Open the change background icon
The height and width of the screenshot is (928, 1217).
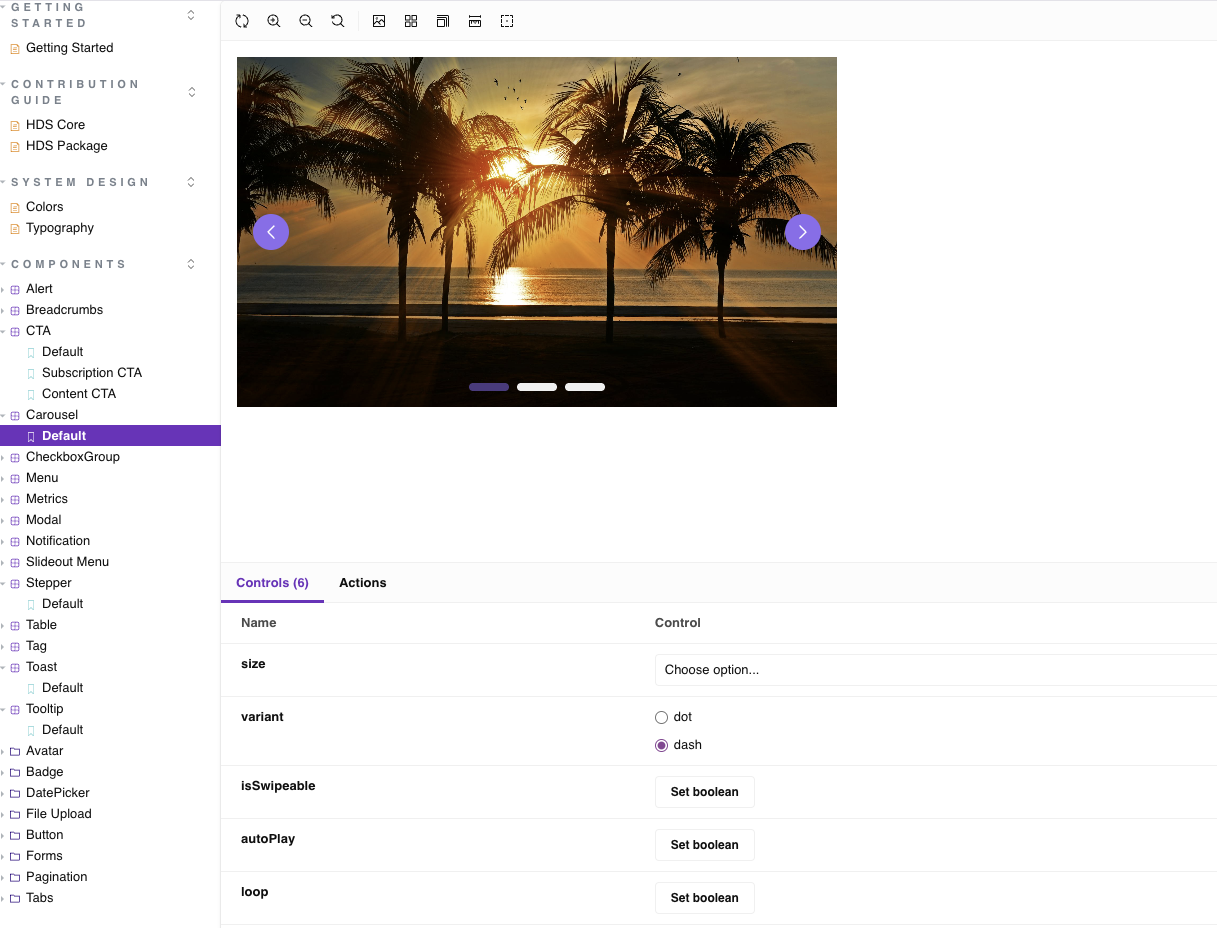coord(379,21)
